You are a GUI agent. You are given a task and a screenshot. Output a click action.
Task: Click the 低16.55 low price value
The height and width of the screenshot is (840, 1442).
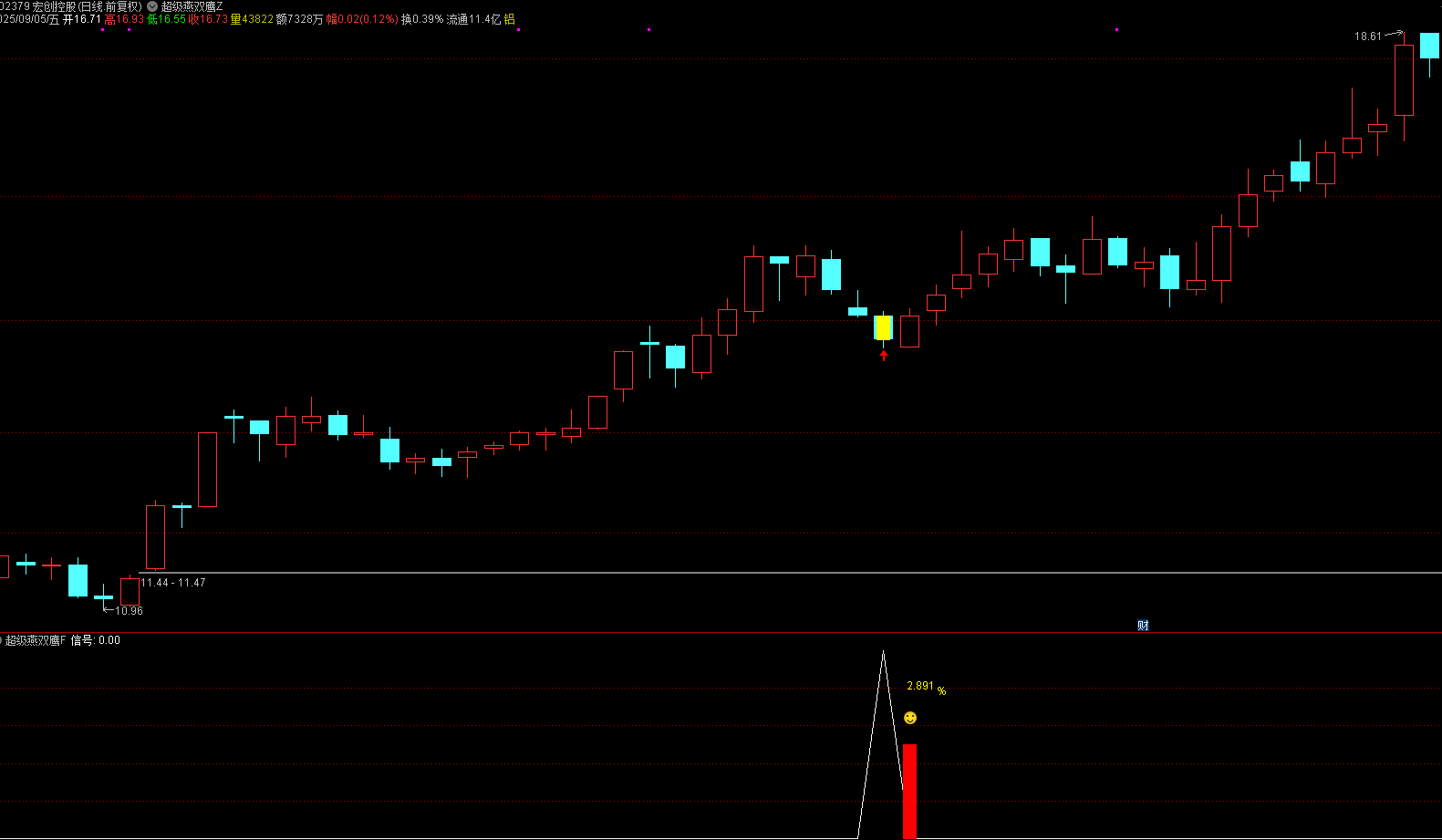click(167, 19)
